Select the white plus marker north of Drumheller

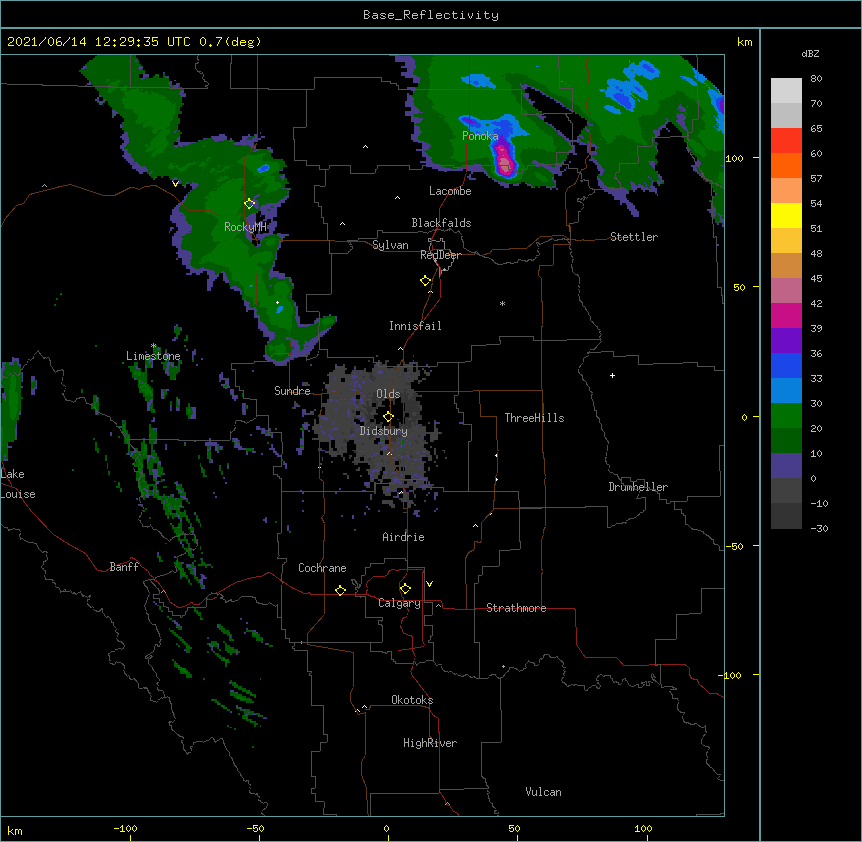[612, 375]
